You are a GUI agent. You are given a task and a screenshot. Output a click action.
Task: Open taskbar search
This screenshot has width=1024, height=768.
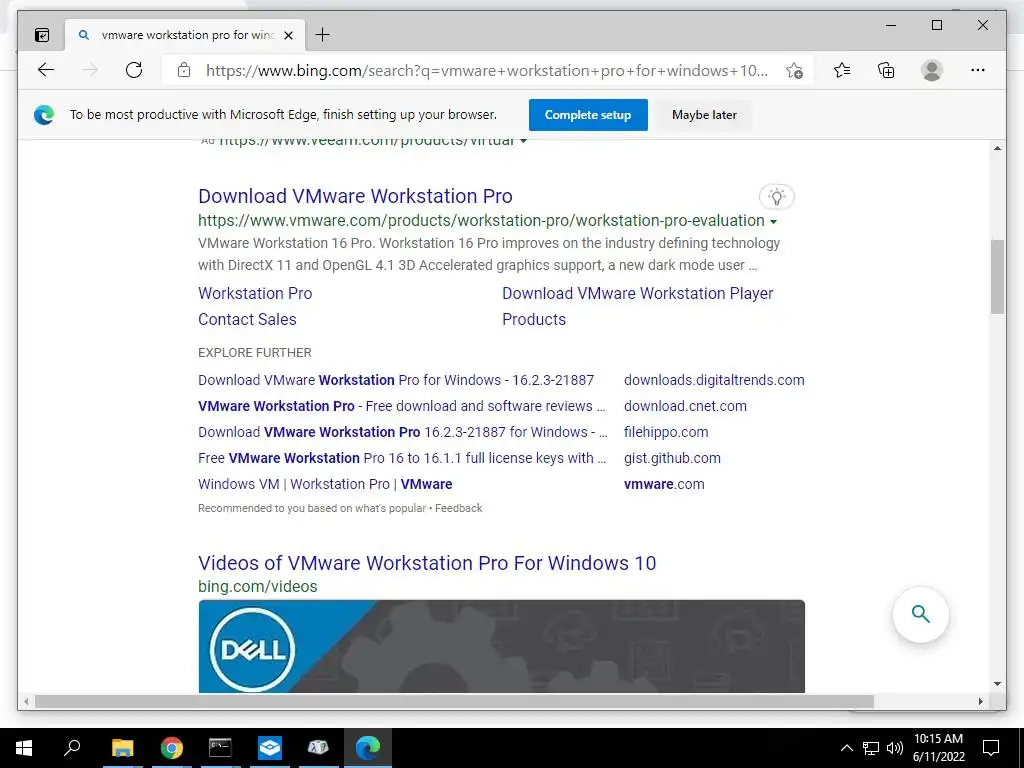pos(72,748)
